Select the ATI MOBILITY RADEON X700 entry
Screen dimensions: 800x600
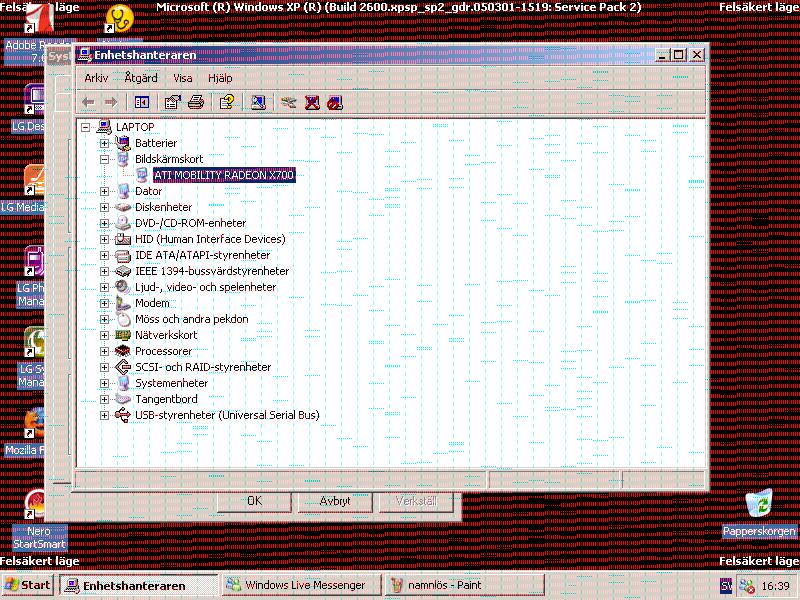coord(224,175)
